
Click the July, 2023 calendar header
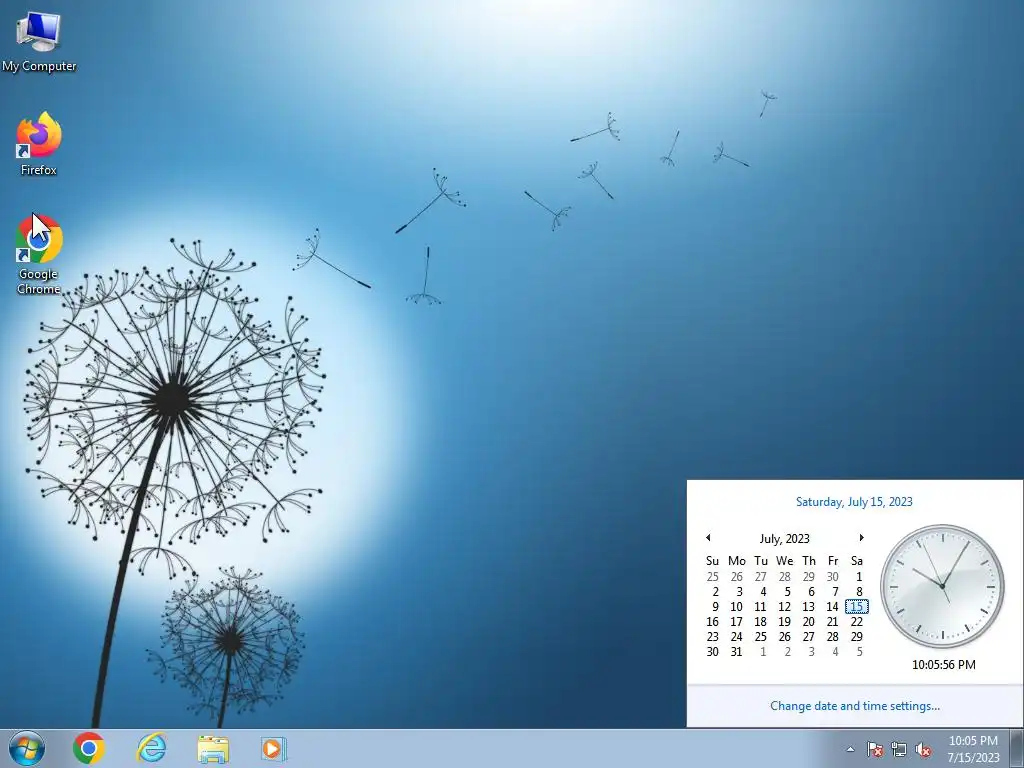pos(784,539)
